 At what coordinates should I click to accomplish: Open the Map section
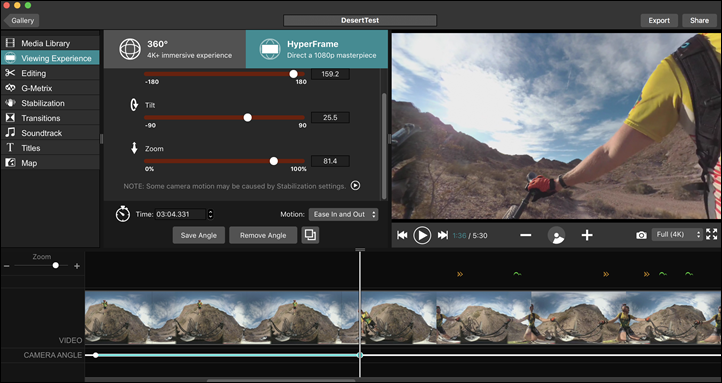tap(50, 163)
